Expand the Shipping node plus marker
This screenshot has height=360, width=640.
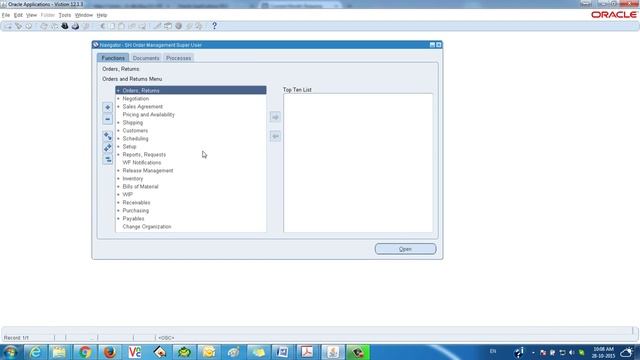coord(118,122)
